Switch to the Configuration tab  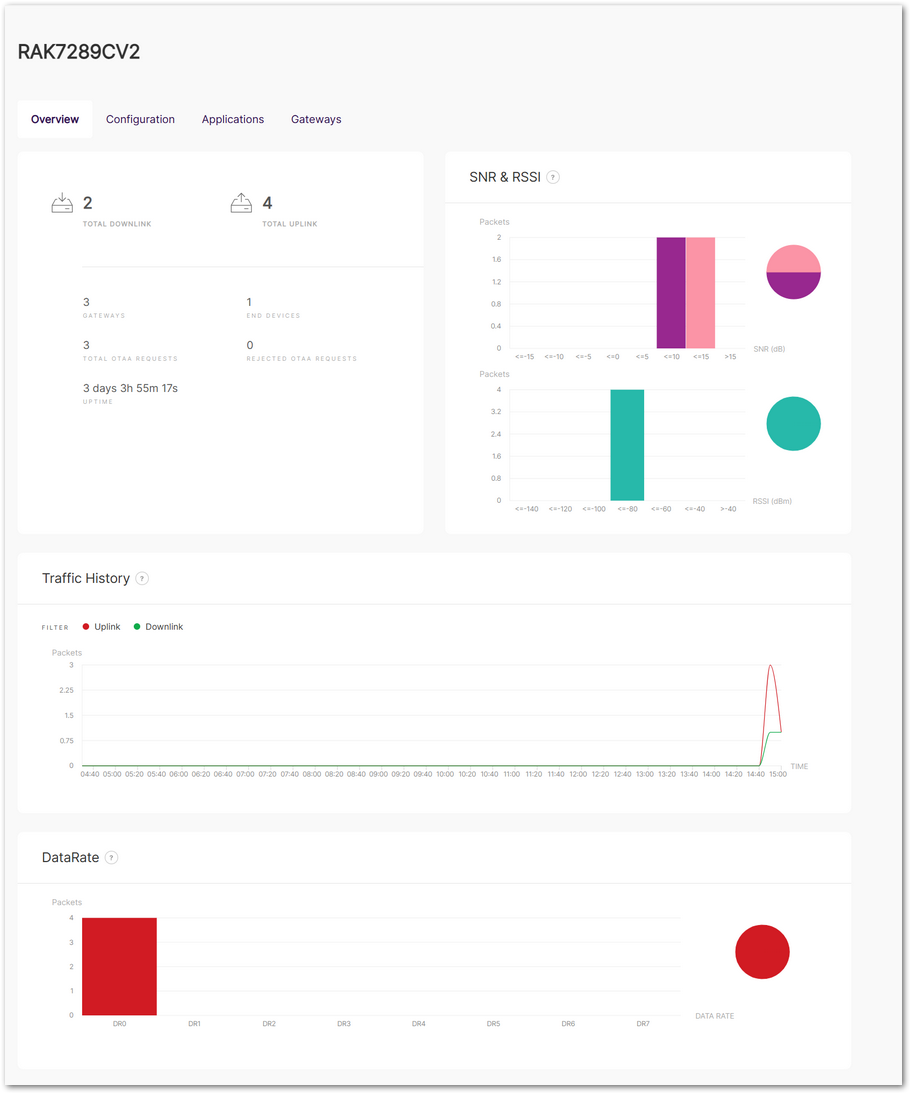point(140,119)
